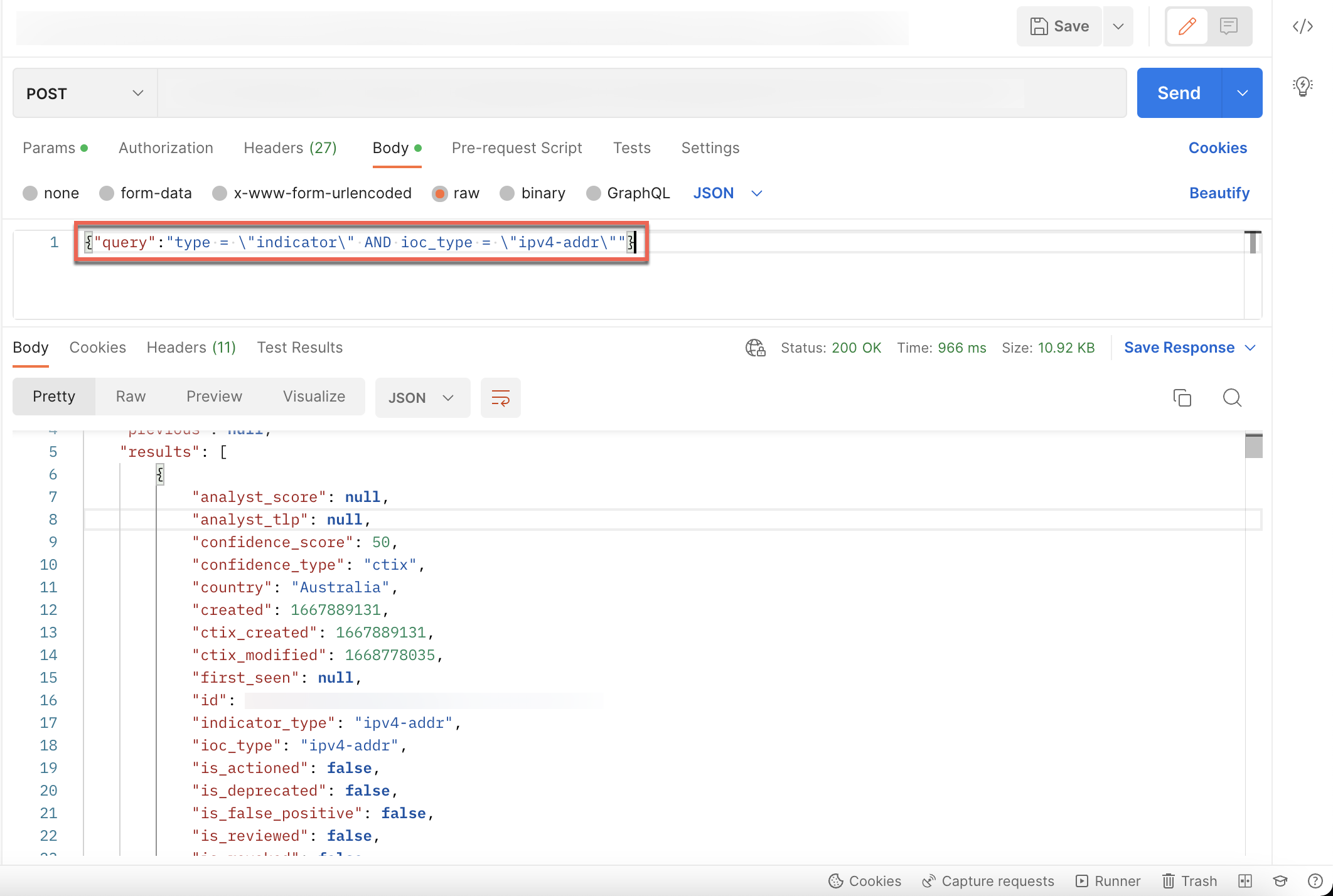This screenshot has width=1333, height=896.
Task: Click the Save Response link
Action: click(1179, 348)
